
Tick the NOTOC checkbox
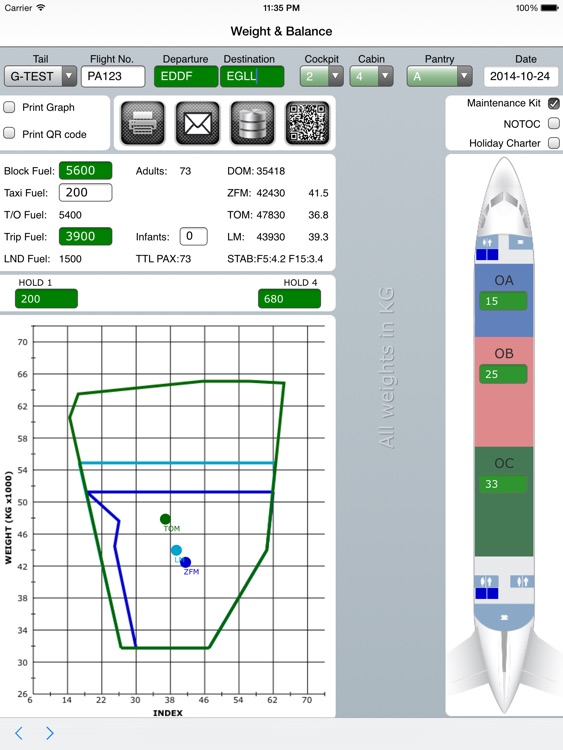point(554,124)
